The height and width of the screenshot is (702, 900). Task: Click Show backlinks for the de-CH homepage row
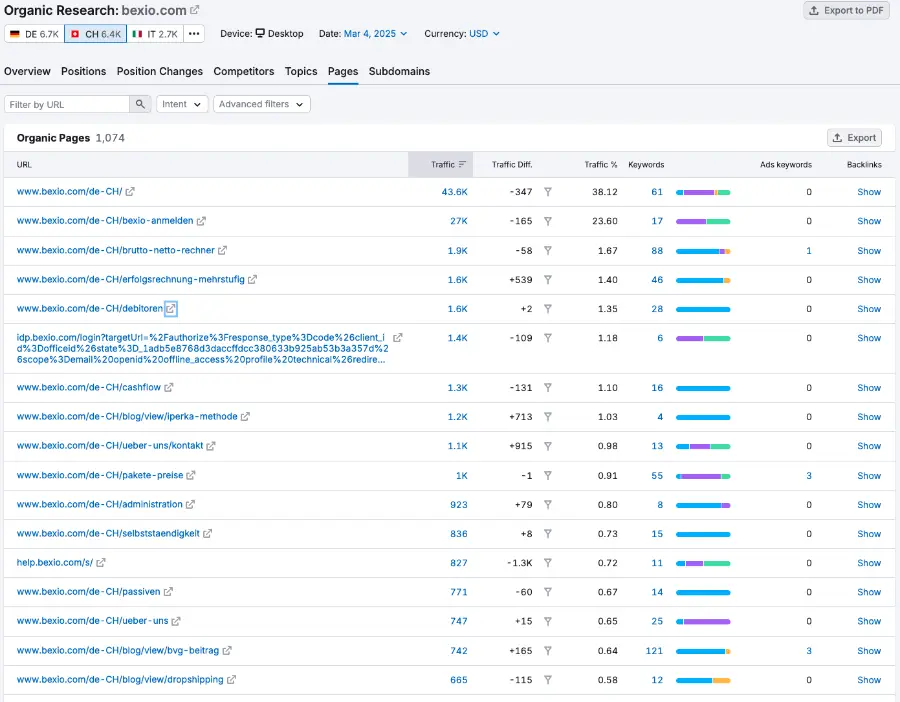pos(868,192)
